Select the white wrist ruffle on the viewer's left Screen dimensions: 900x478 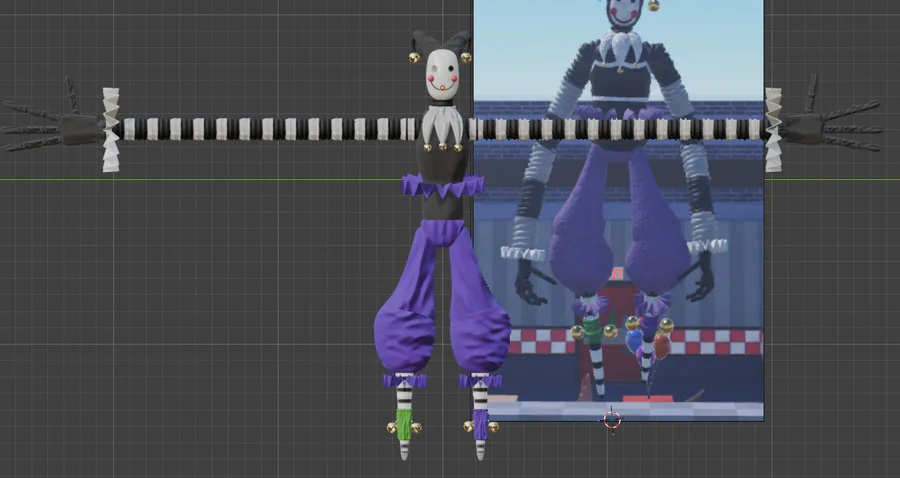[111, 130]
